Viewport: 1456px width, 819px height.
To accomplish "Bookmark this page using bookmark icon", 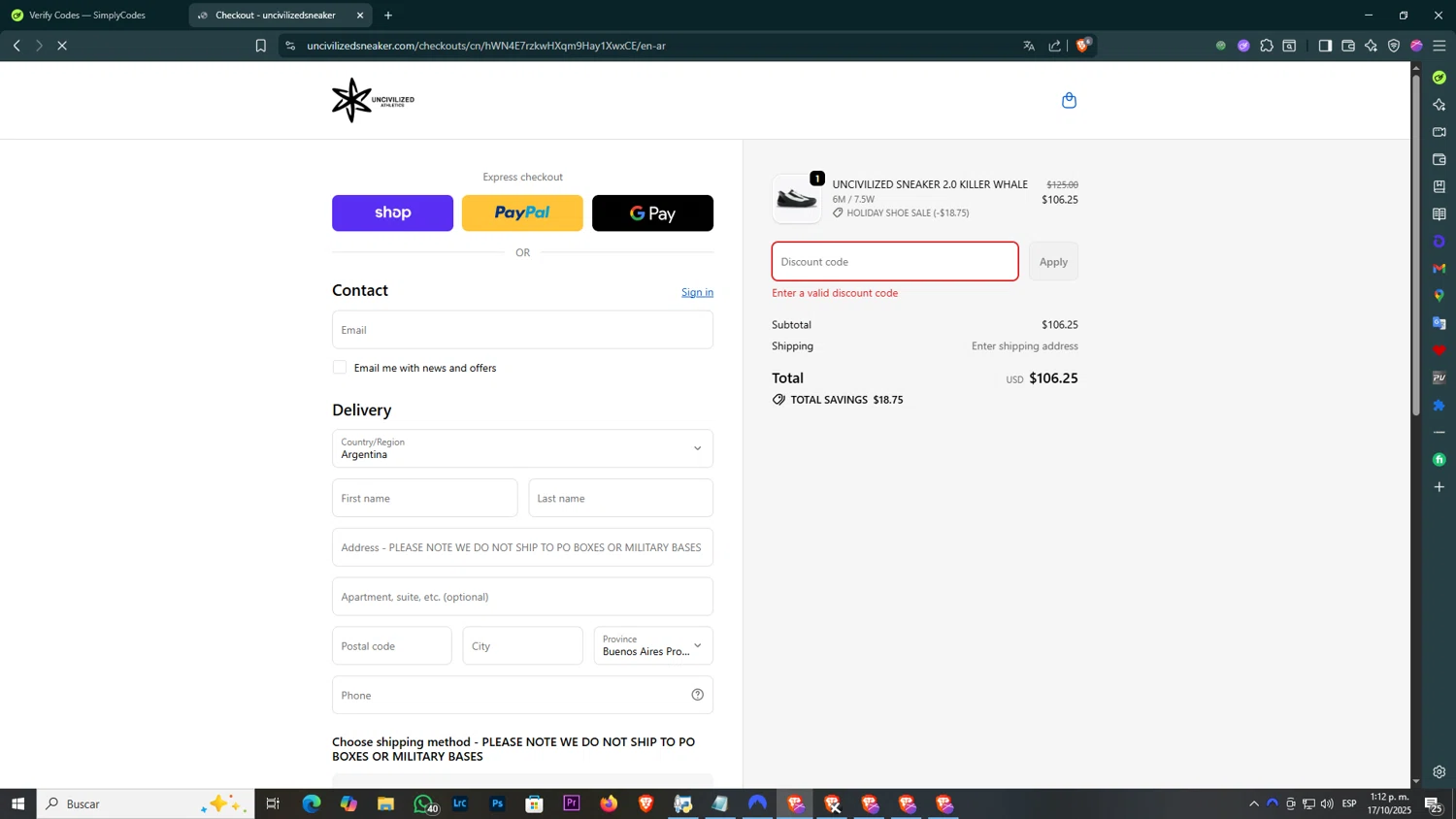I will click(260, 46).
